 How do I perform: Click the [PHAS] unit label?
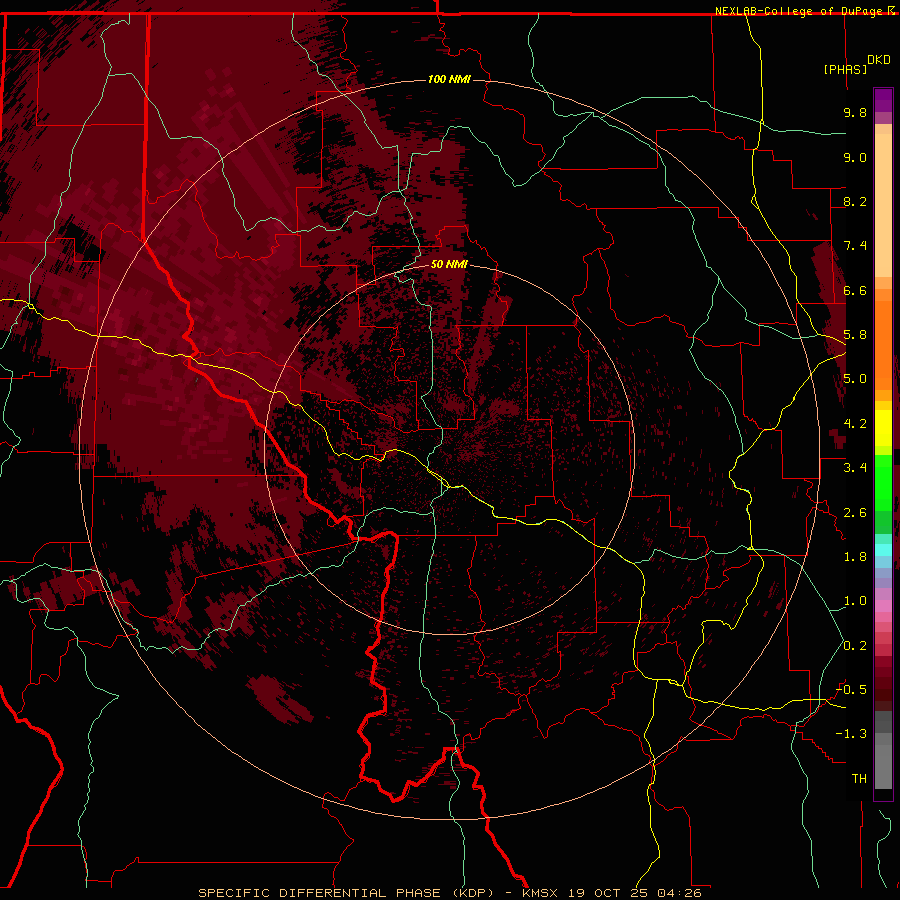coord(845,69)
